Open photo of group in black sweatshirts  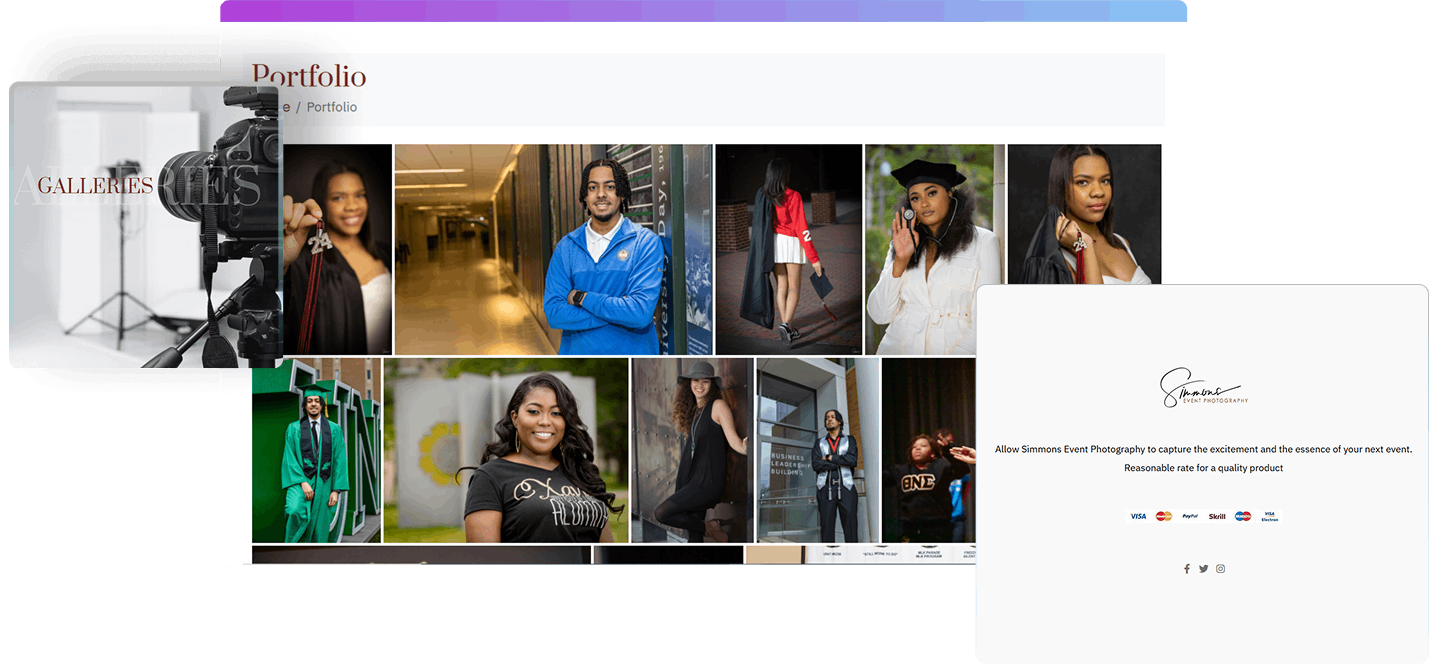(x=929, y=450)
